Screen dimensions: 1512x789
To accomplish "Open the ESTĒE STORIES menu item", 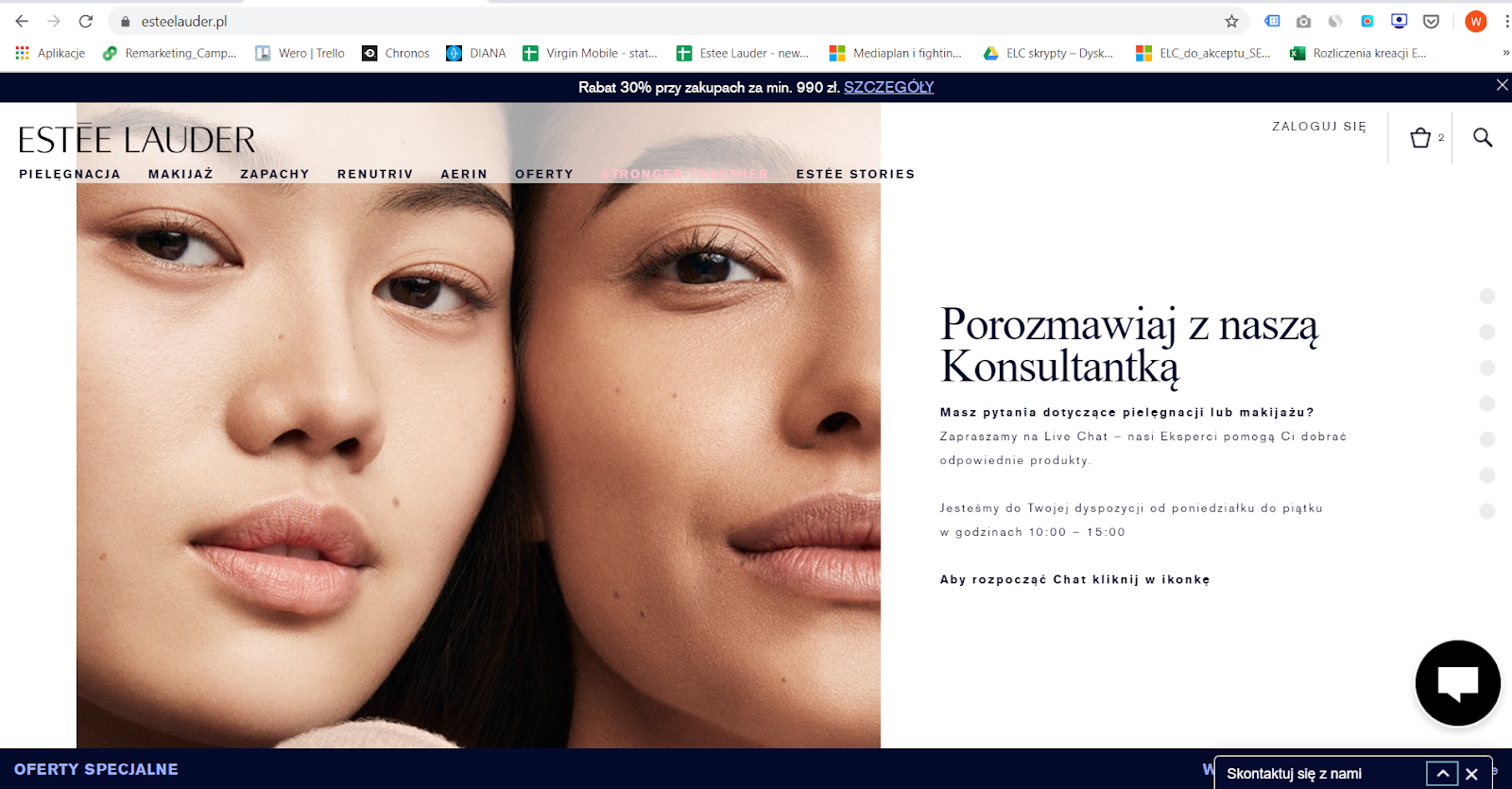I will coord(855,174).
